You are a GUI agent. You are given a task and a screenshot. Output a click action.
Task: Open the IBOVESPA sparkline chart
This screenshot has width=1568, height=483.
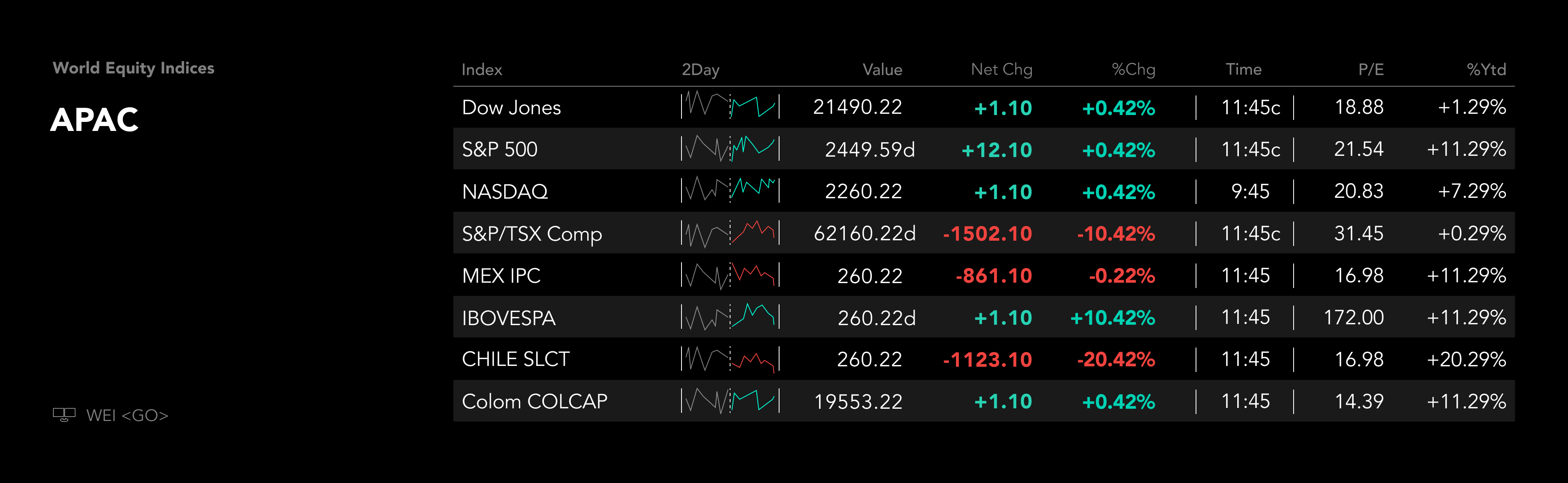point(730,317)
